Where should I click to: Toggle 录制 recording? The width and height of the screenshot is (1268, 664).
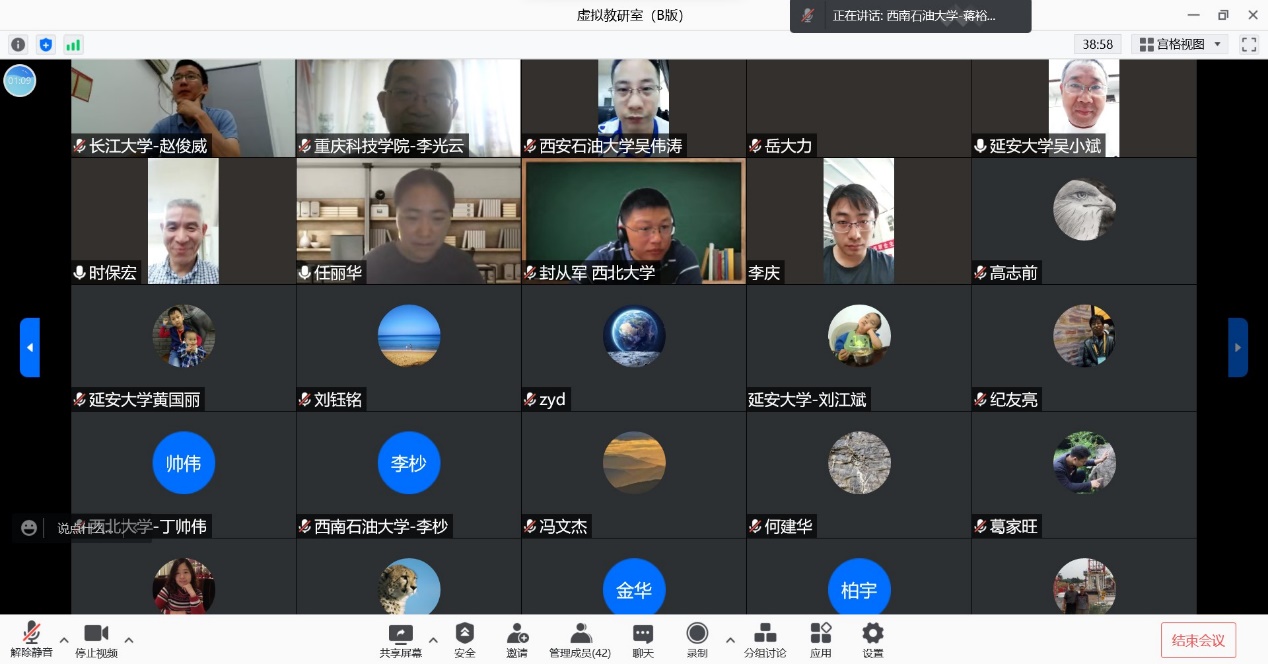[x=697, y=639]
